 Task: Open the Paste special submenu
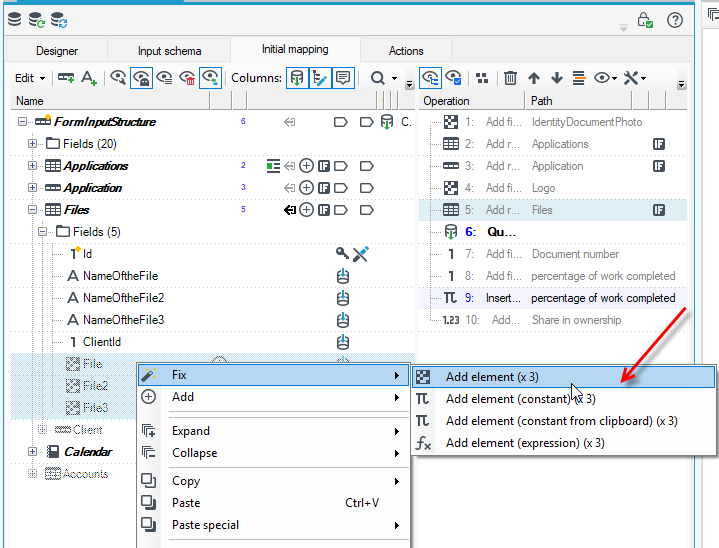pyautogui.click(x=273, y=525)
